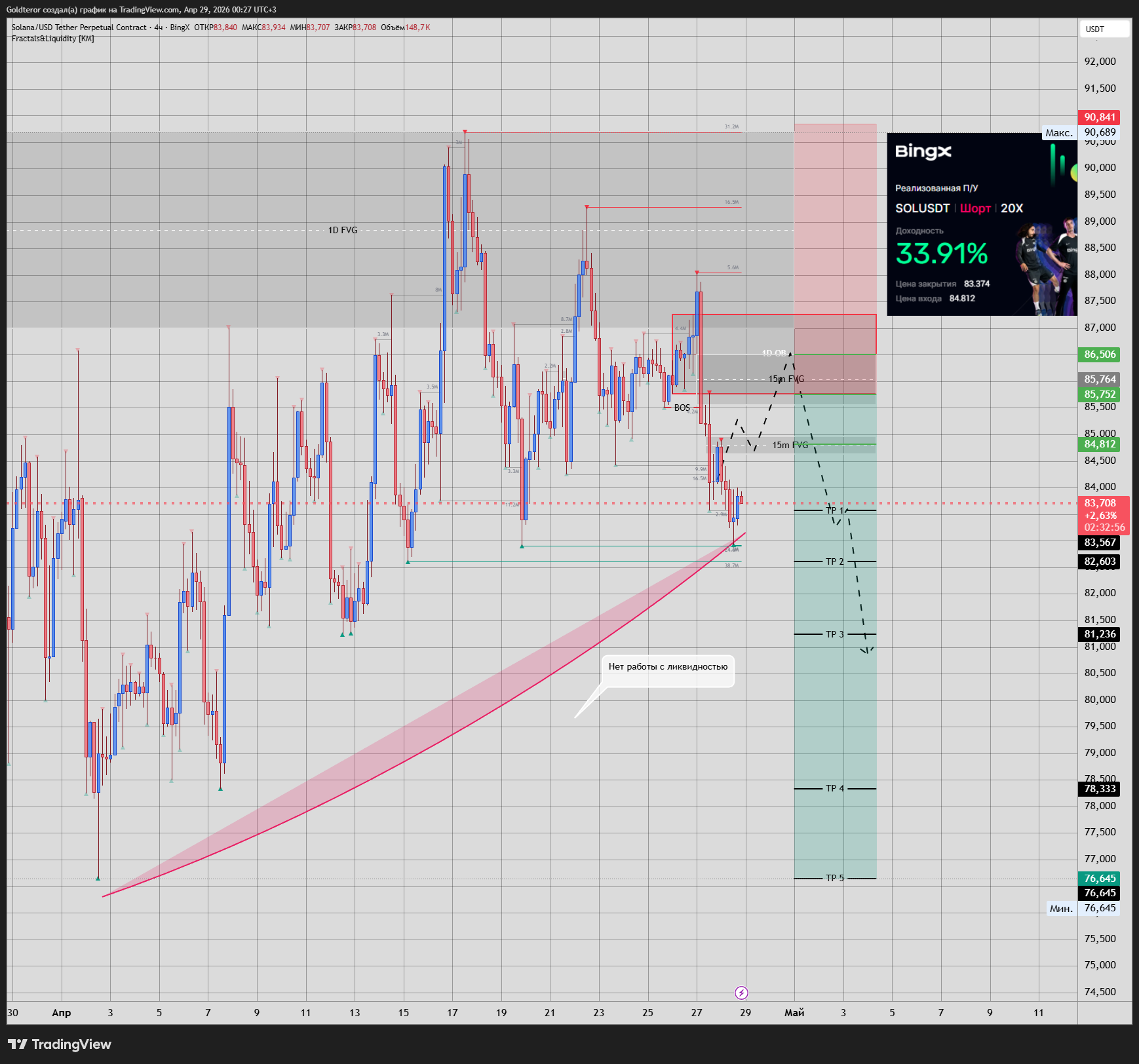Click the black 83,567 price label
The width and height of the screenshot is (1139, 1064).
click(x=1099, y=542)
